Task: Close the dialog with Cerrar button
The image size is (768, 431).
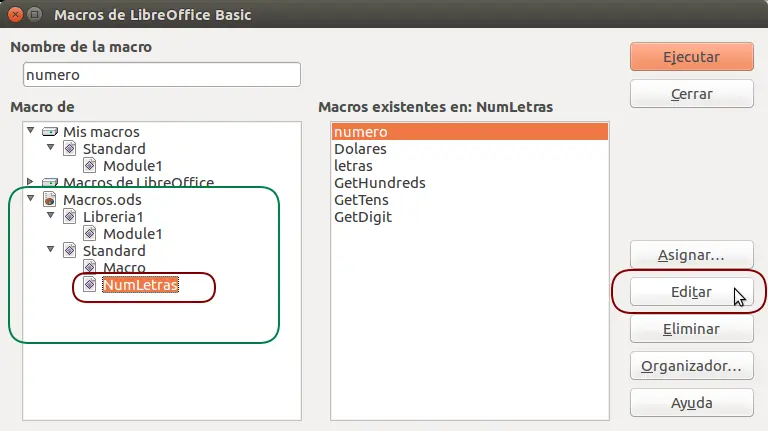Action: coord(692,94)
